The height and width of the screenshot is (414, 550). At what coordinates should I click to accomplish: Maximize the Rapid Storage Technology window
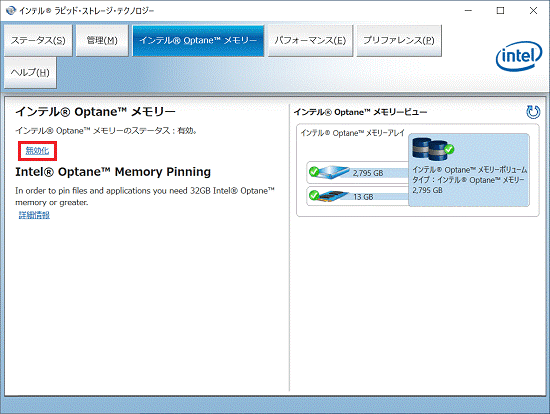click(501, 11)
